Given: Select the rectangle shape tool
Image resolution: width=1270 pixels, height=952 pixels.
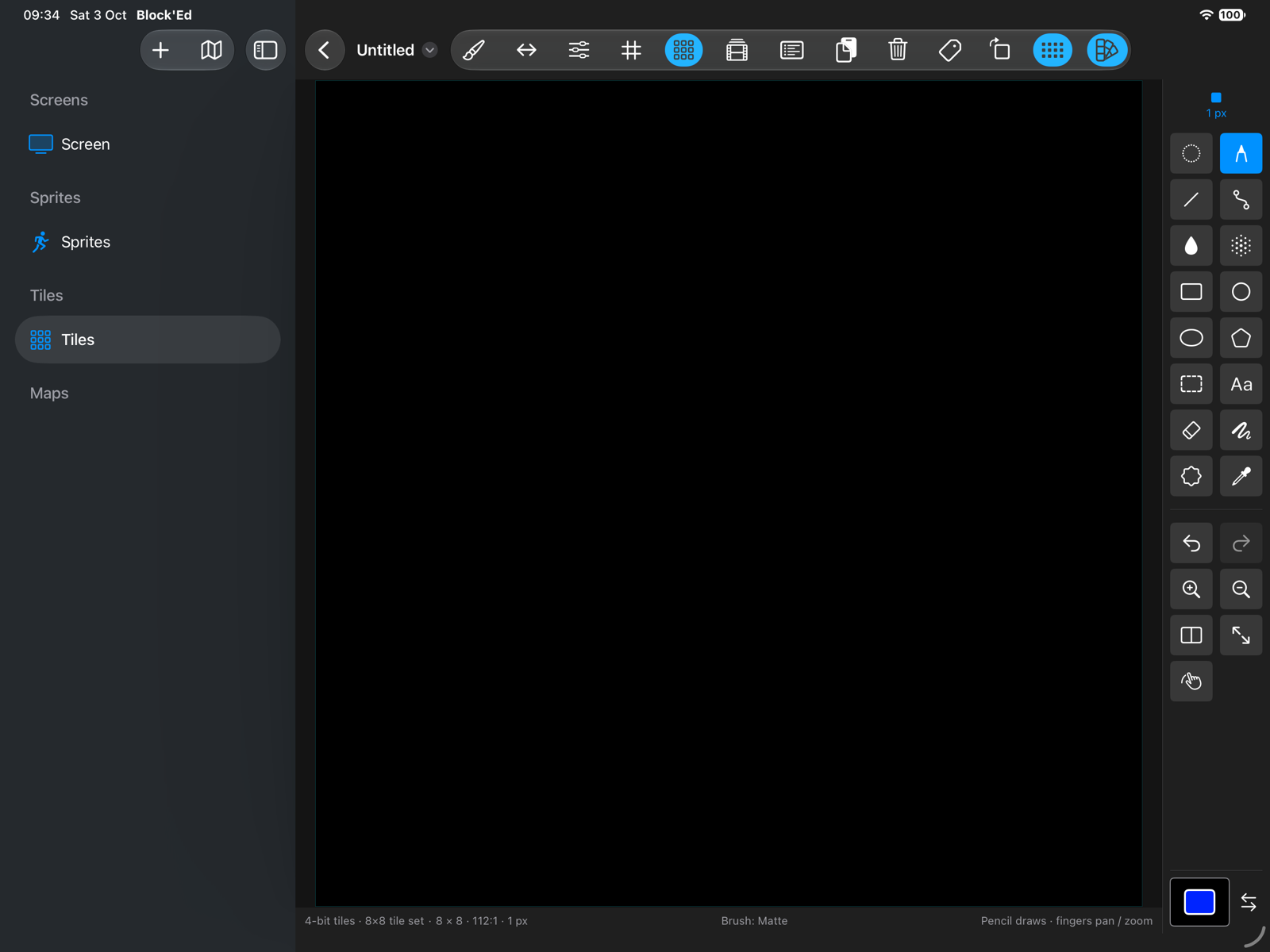Looking at the screenshot, I should pyautogui.click(x=1191, y=292).
